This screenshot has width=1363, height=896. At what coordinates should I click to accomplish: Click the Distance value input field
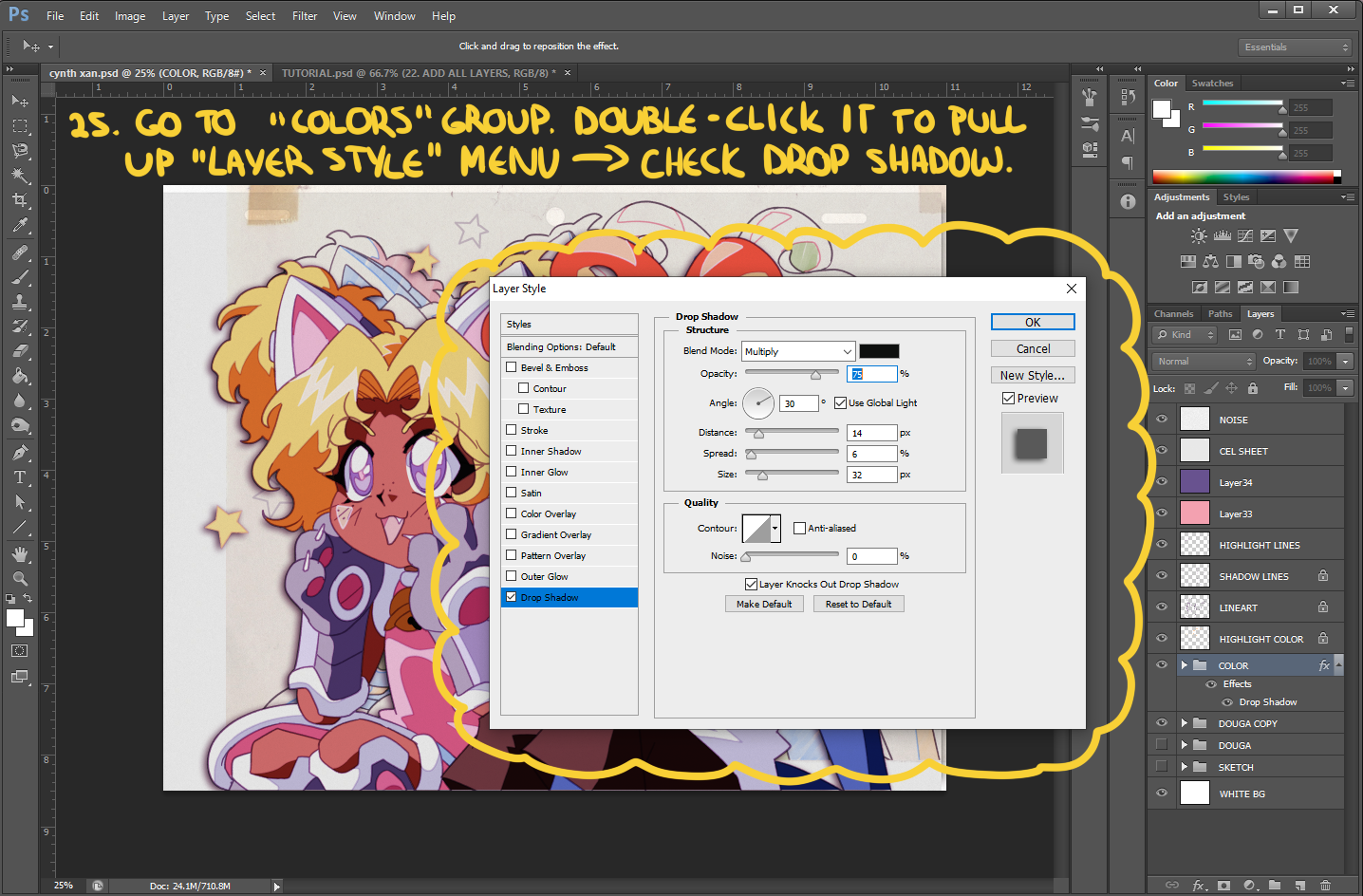871,433
